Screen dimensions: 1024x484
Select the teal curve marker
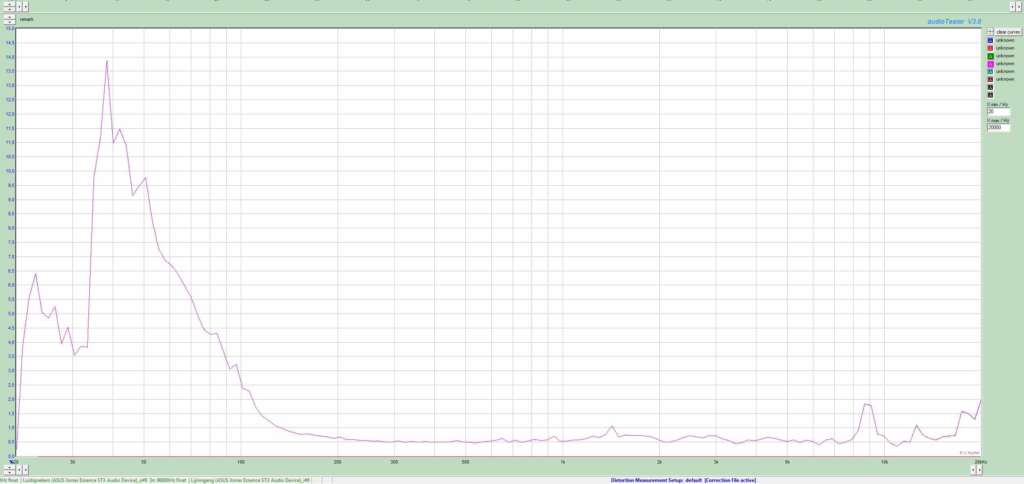click(990, 71)
